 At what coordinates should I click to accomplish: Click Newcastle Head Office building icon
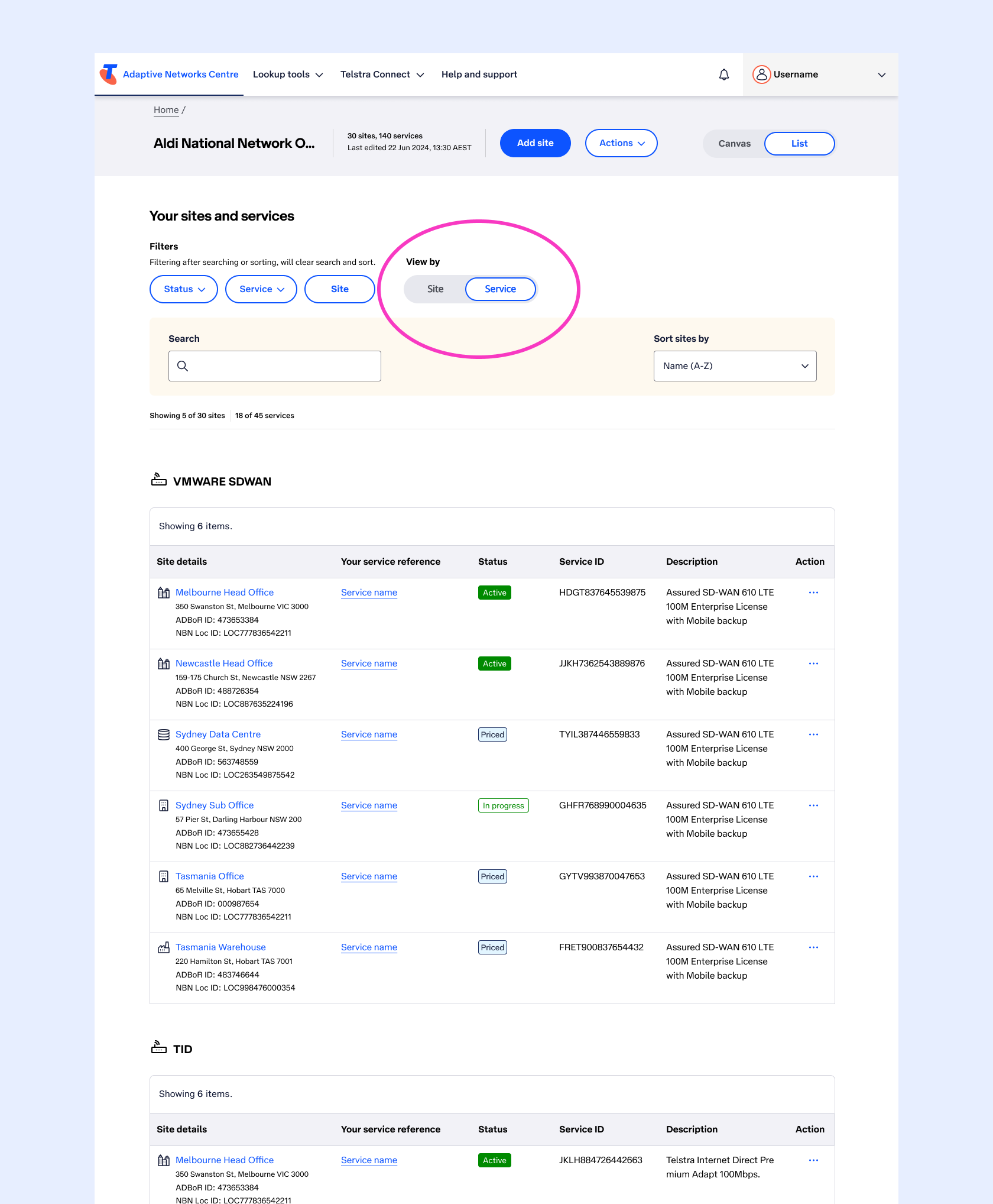(x=164, y=664)
